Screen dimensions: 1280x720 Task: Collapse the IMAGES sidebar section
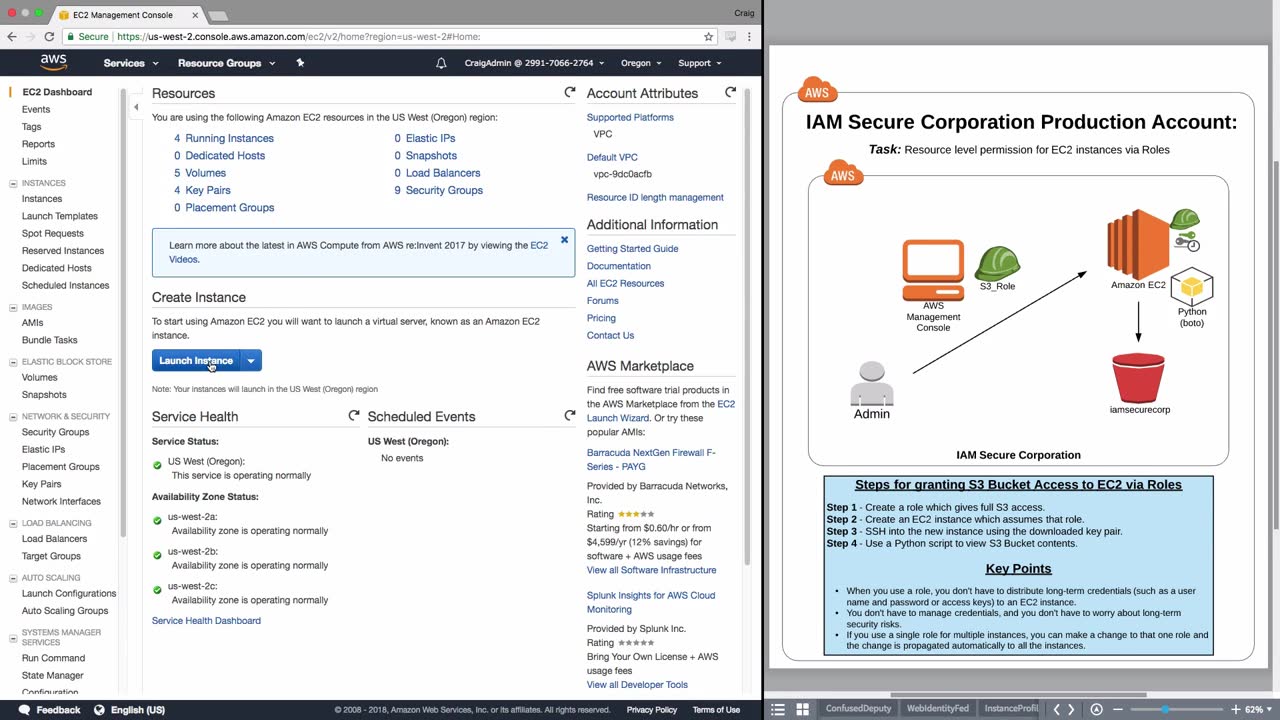point(13,307)
